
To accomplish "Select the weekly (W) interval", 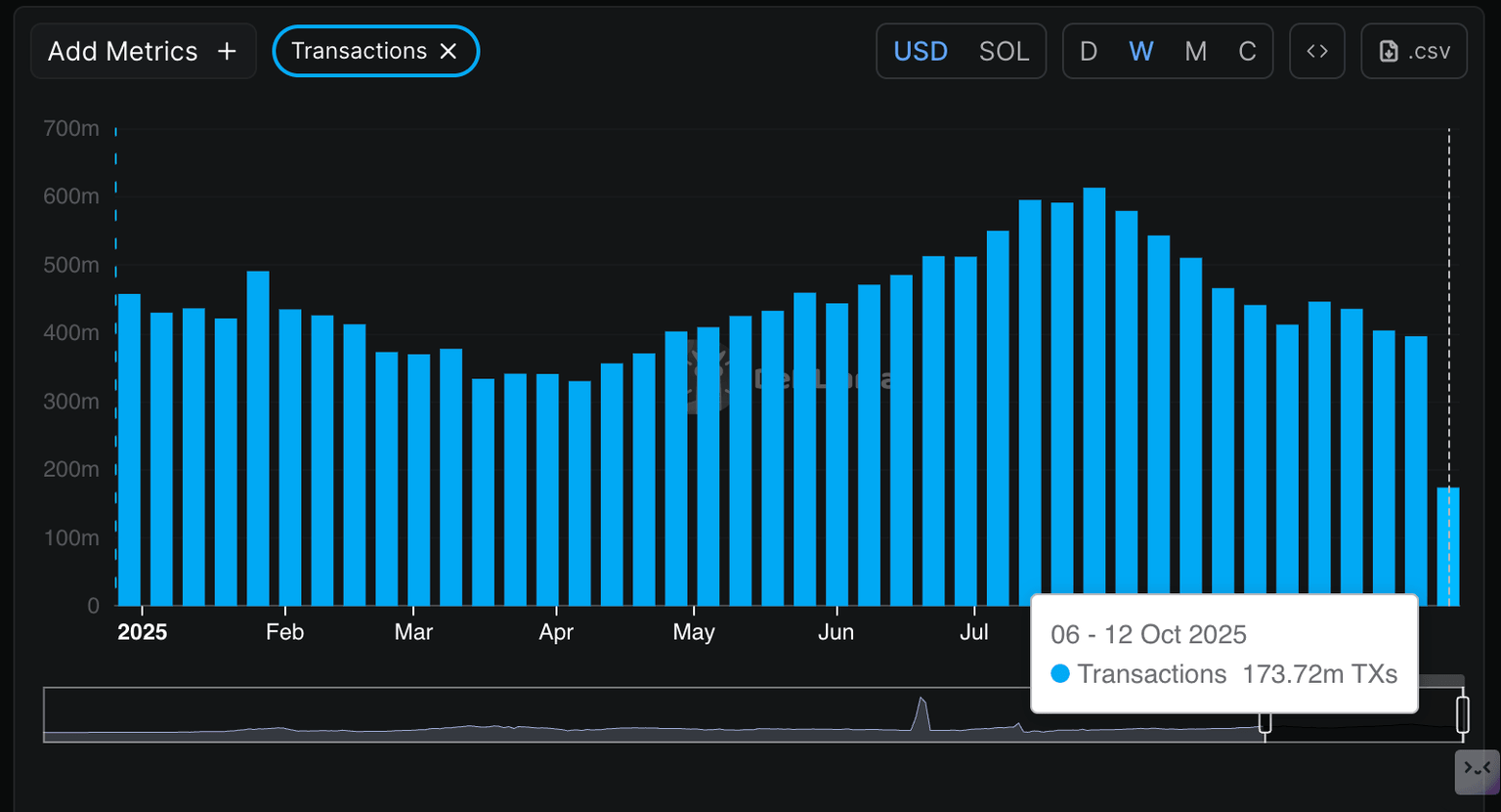I will tap(1140, 52).
